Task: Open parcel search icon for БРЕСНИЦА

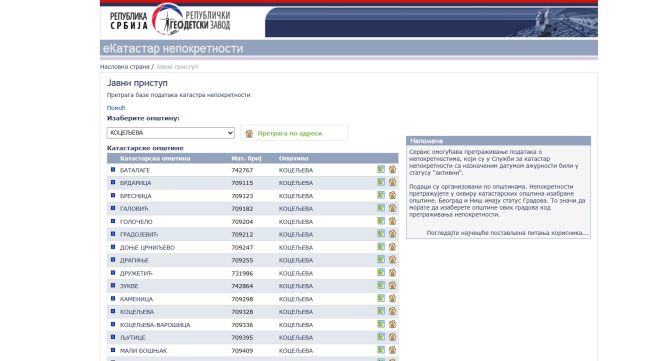Action: point(381,195)
